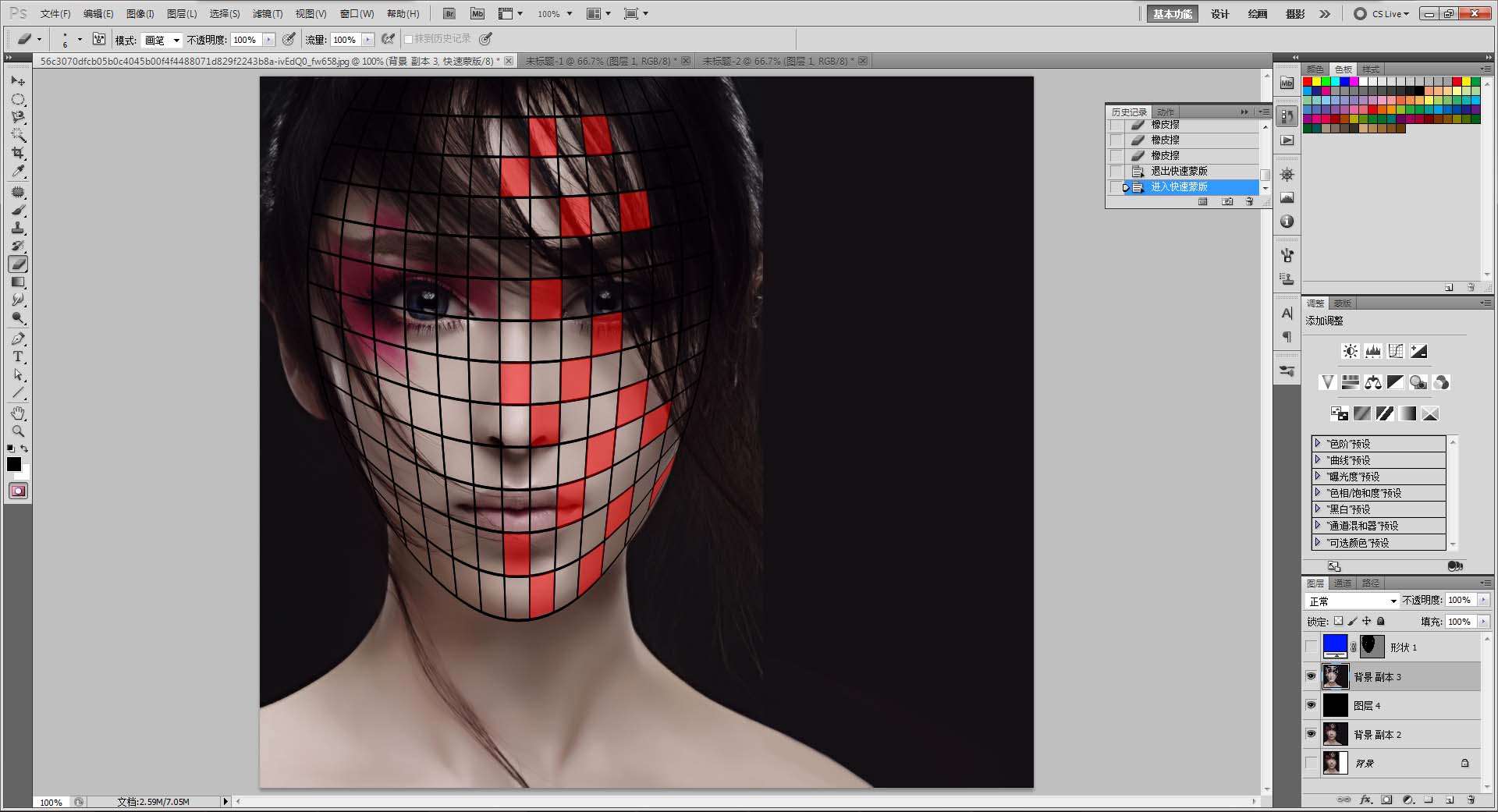
Task: Click the foreground color swatch
Action: tap(14, 464)
